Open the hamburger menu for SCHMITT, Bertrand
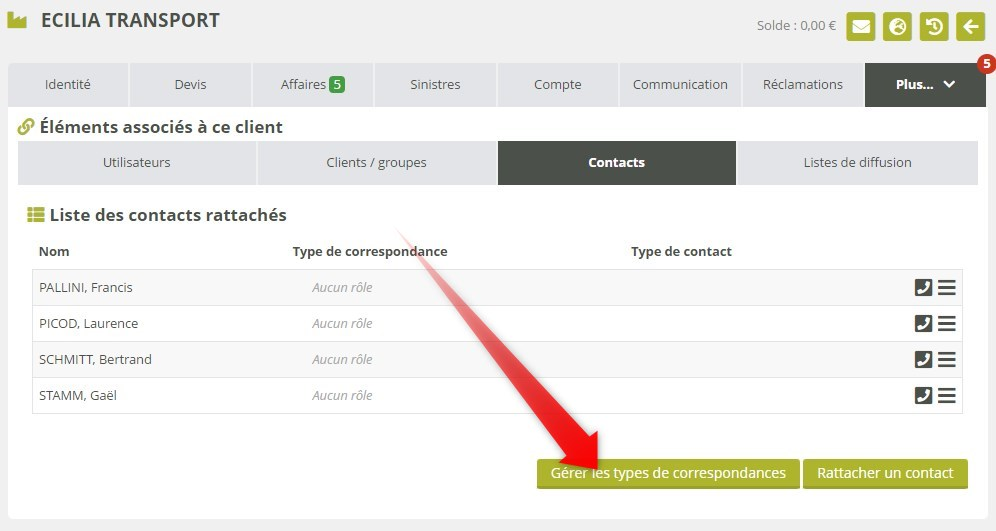This screenshot has height=531, width=996. 946,360
